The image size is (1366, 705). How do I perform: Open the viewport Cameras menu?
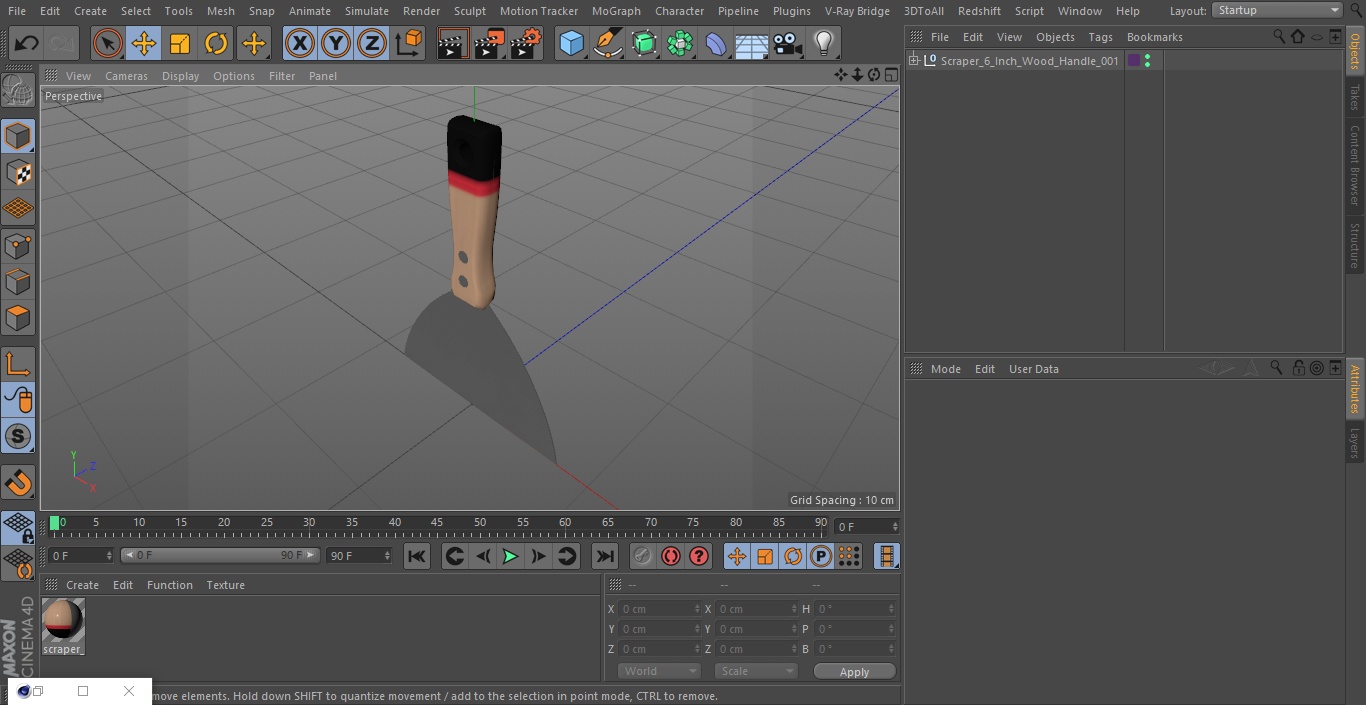[x=126, y=76]
